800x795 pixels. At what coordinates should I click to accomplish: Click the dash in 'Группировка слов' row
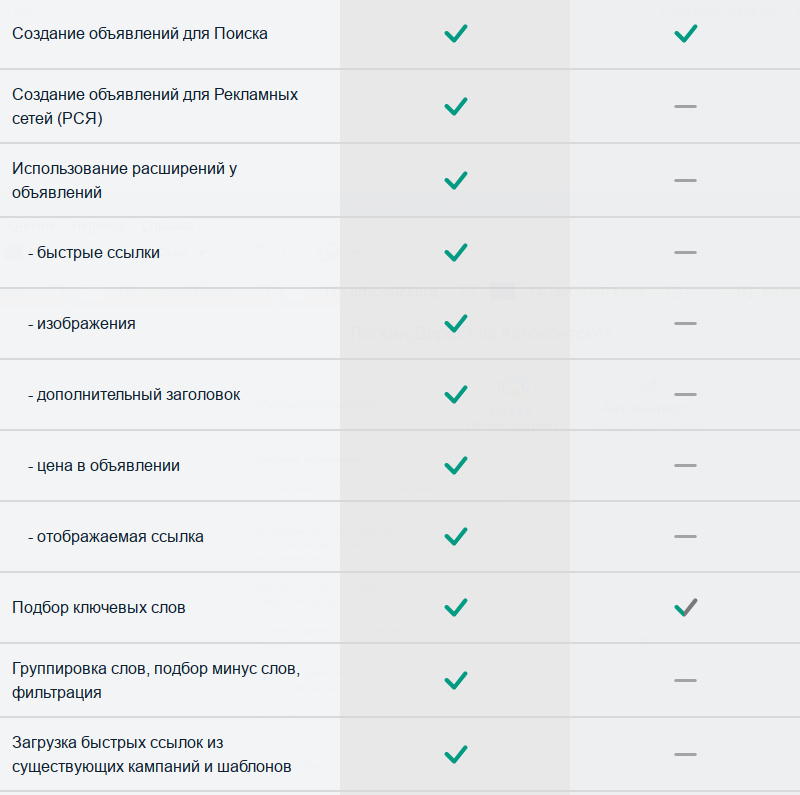coord(685,680)
